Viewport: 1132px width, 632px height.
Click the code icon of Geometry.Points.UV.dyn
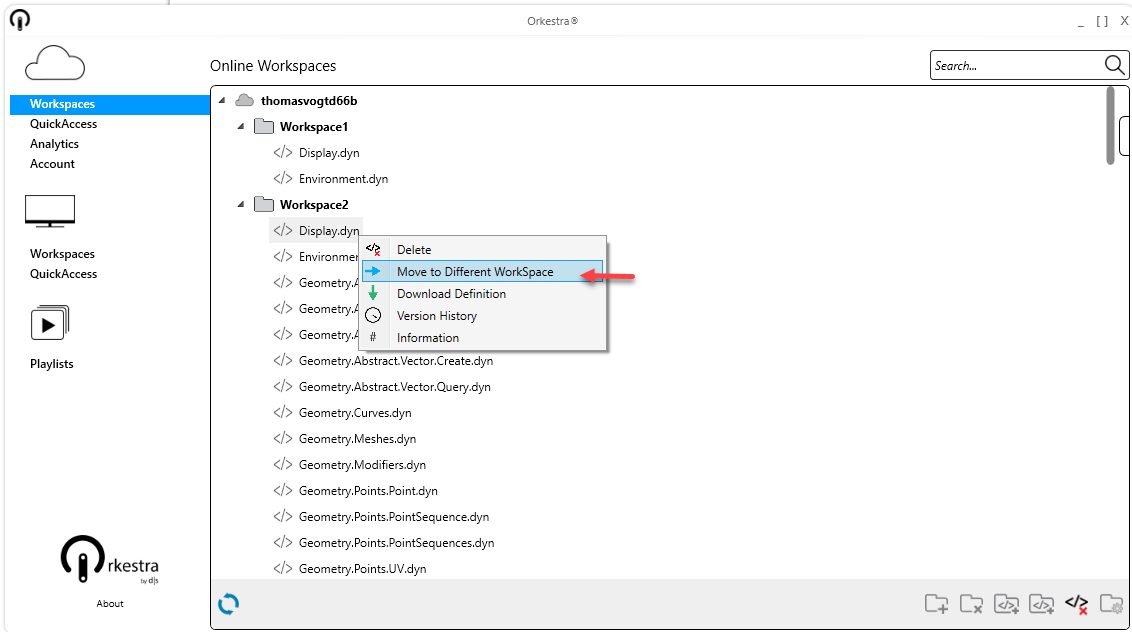click(x=283, y=568)
